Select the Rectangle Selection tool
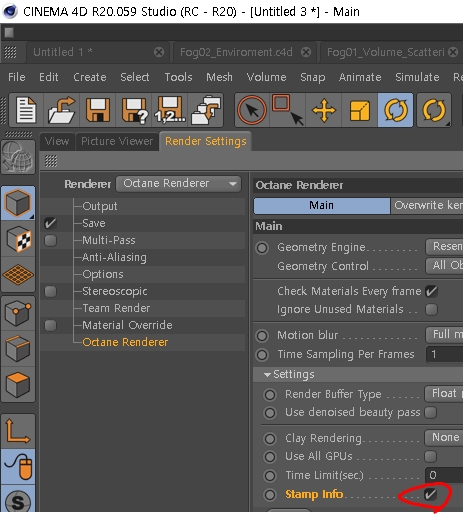 288,110
